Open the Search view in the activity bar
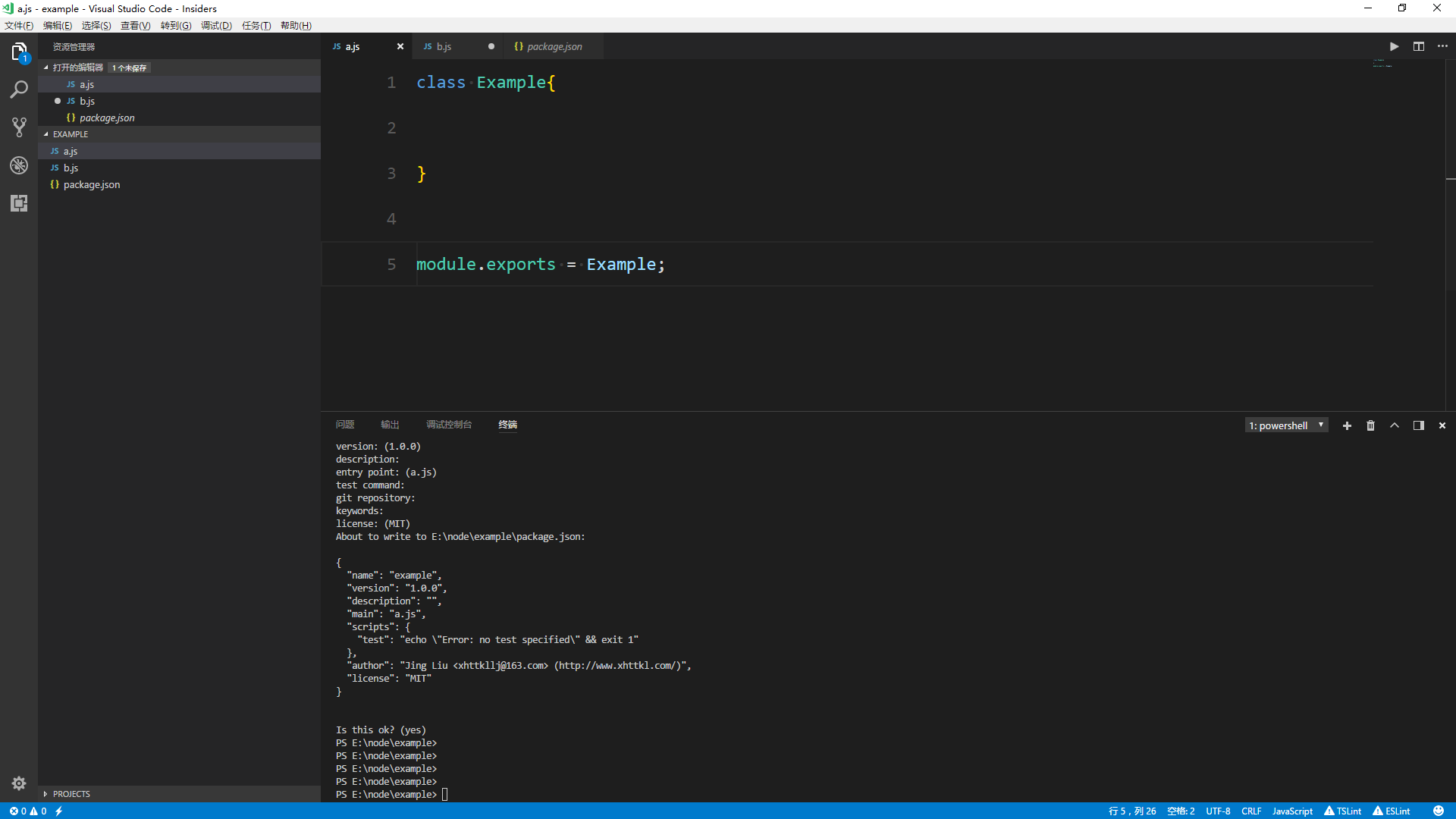Image resolution: width=1456 pixels, height=819 pixels. [x=18, y=89]
